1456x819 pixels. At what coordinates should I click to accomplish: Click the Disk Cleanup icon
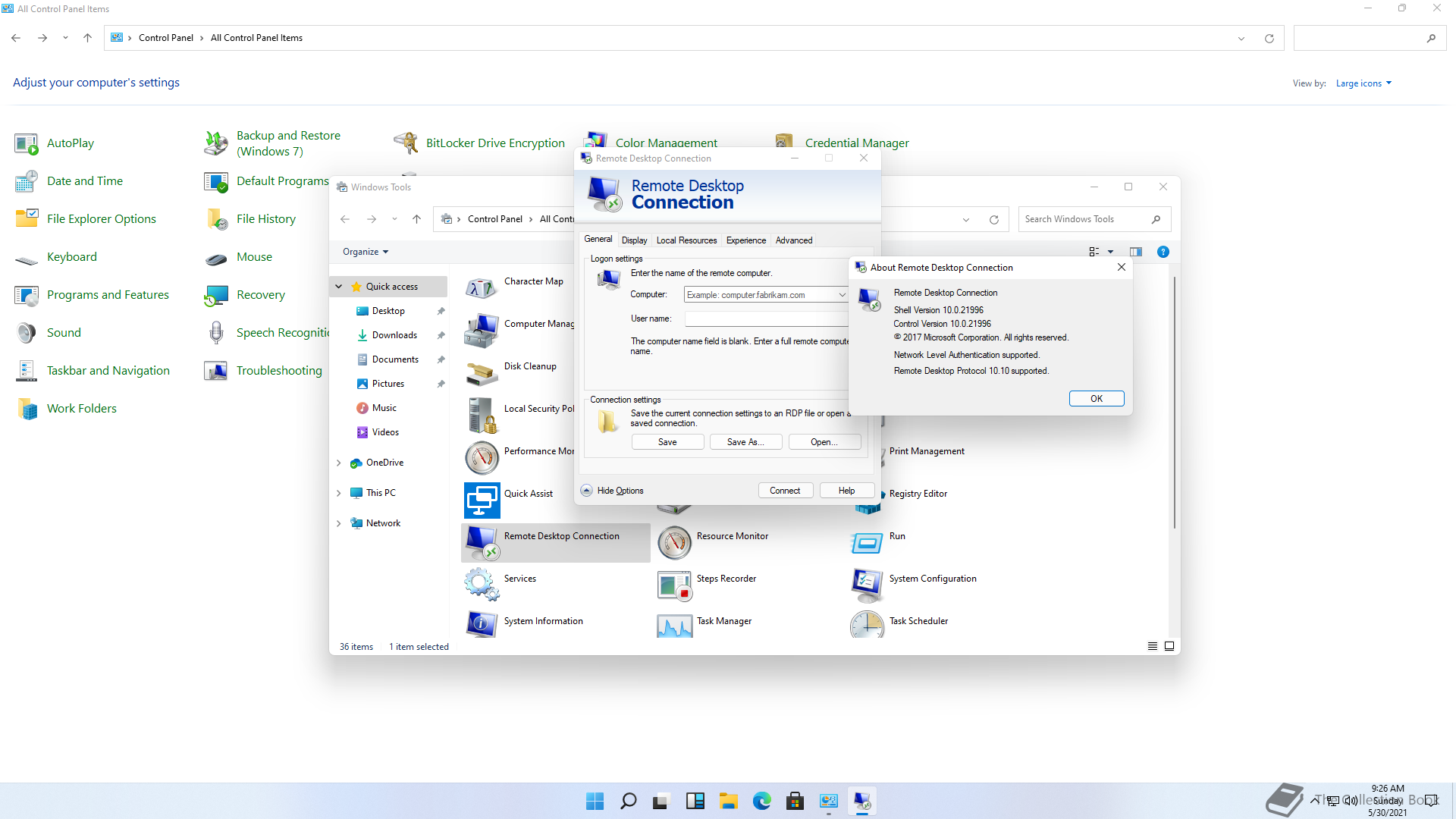coord(482,372)
